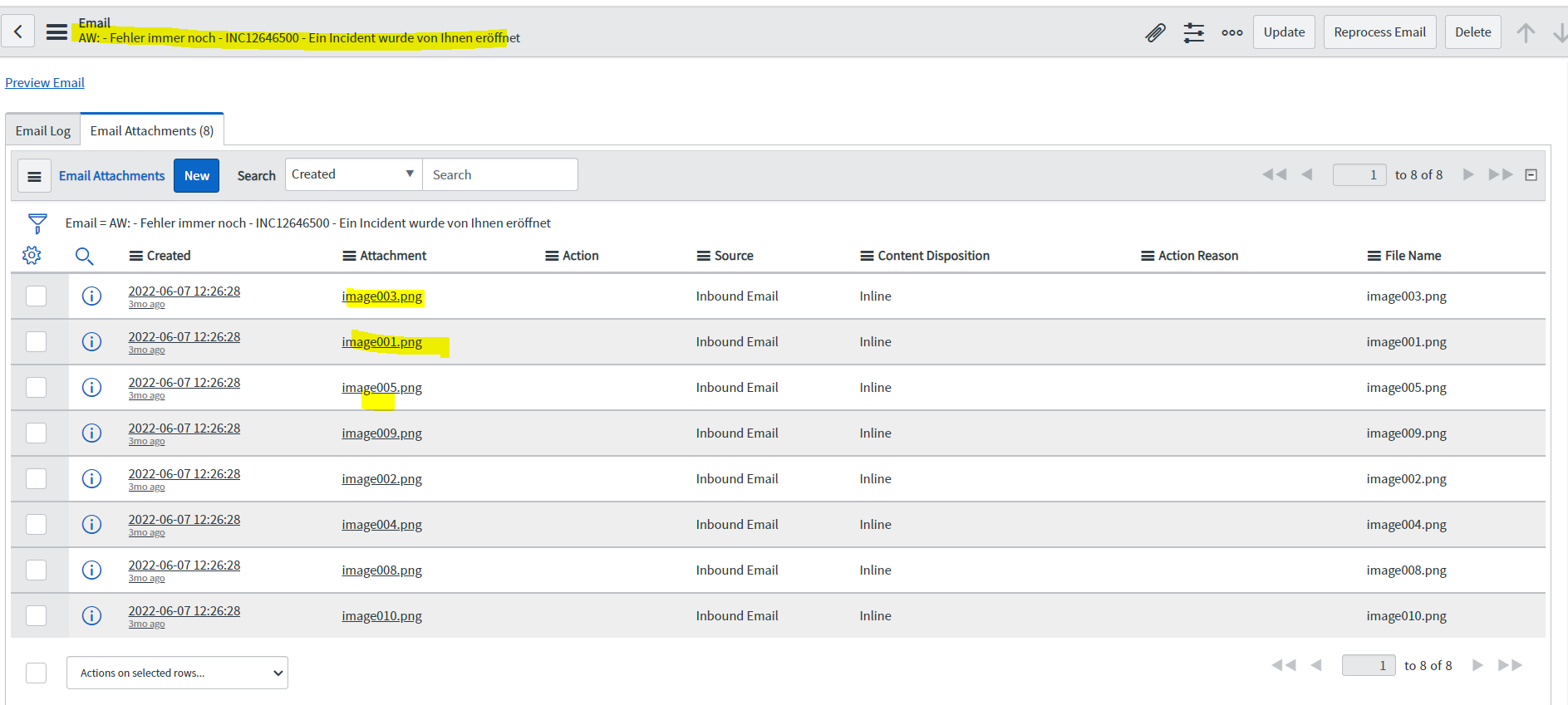Image resolution: width=1568 pixels, height=705 pixels.
Task: Open File Name column header menu
Action: pos(1374,256)
